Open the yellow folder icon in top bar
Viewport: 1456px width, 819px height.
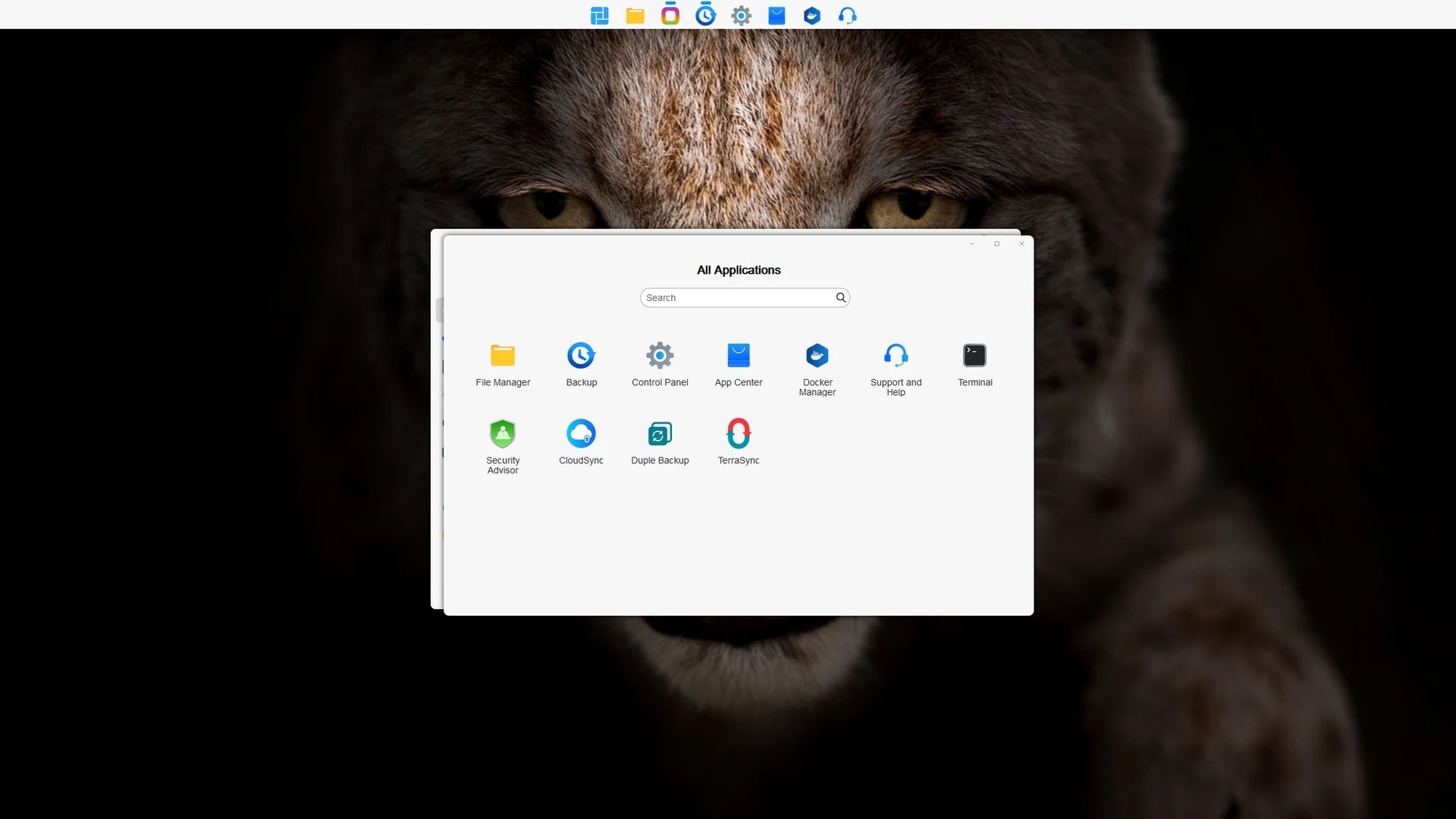[635, 15]
